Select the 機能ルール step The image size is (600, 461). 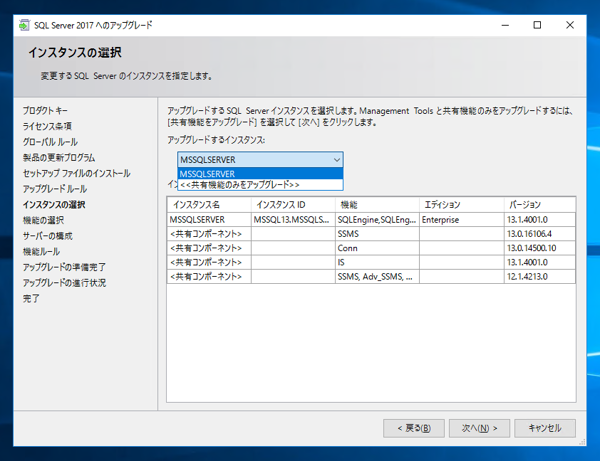[41, 252]
